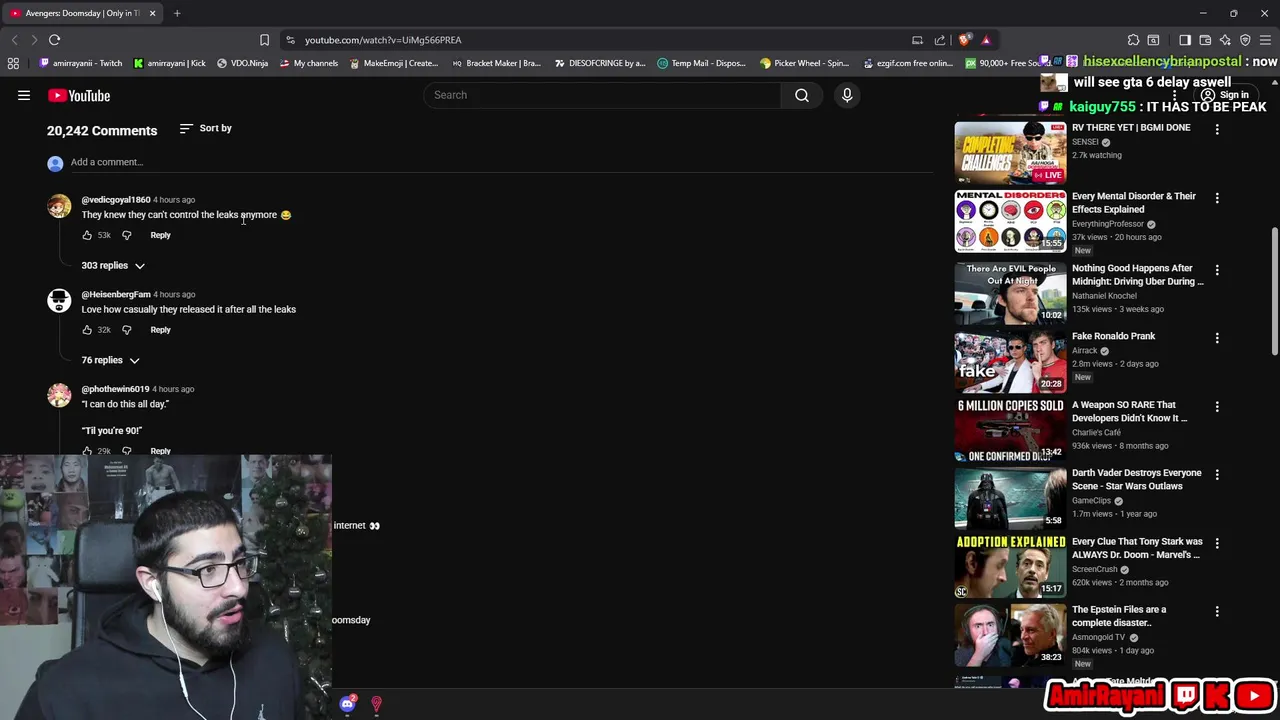Dislike the comment by @HeisenbergFam
Viewport: 1280px width, 720px height.
pyautogui.click(x=127, y=330)
